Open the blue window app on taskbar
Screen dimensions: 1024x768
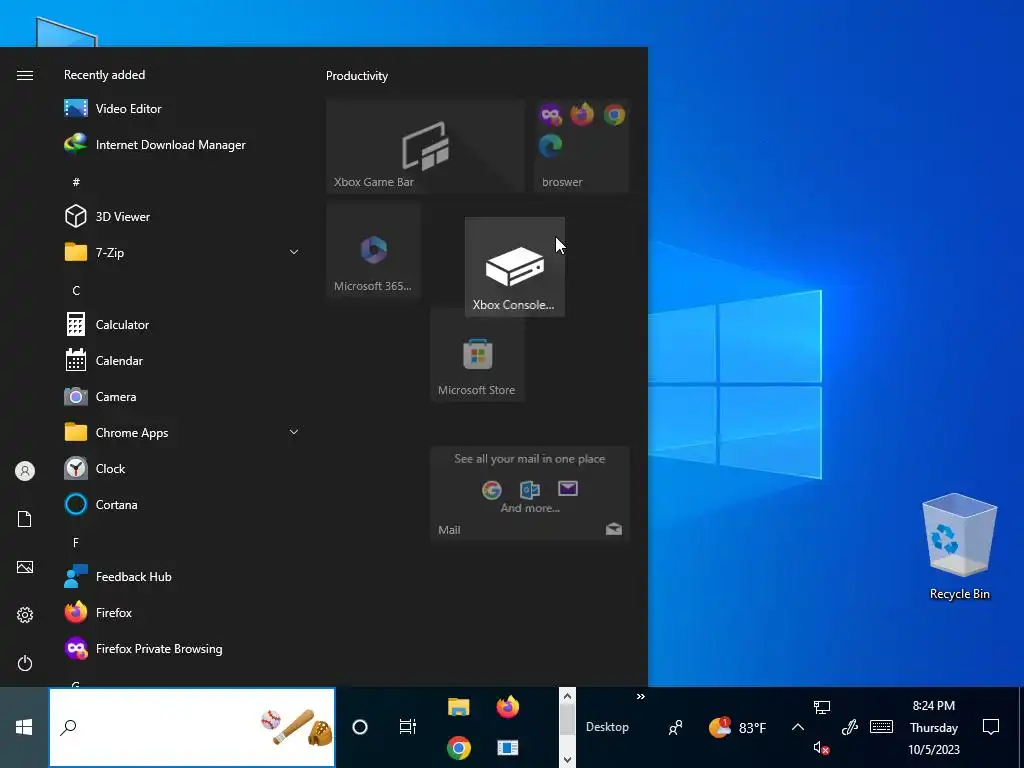click(507, 748)
